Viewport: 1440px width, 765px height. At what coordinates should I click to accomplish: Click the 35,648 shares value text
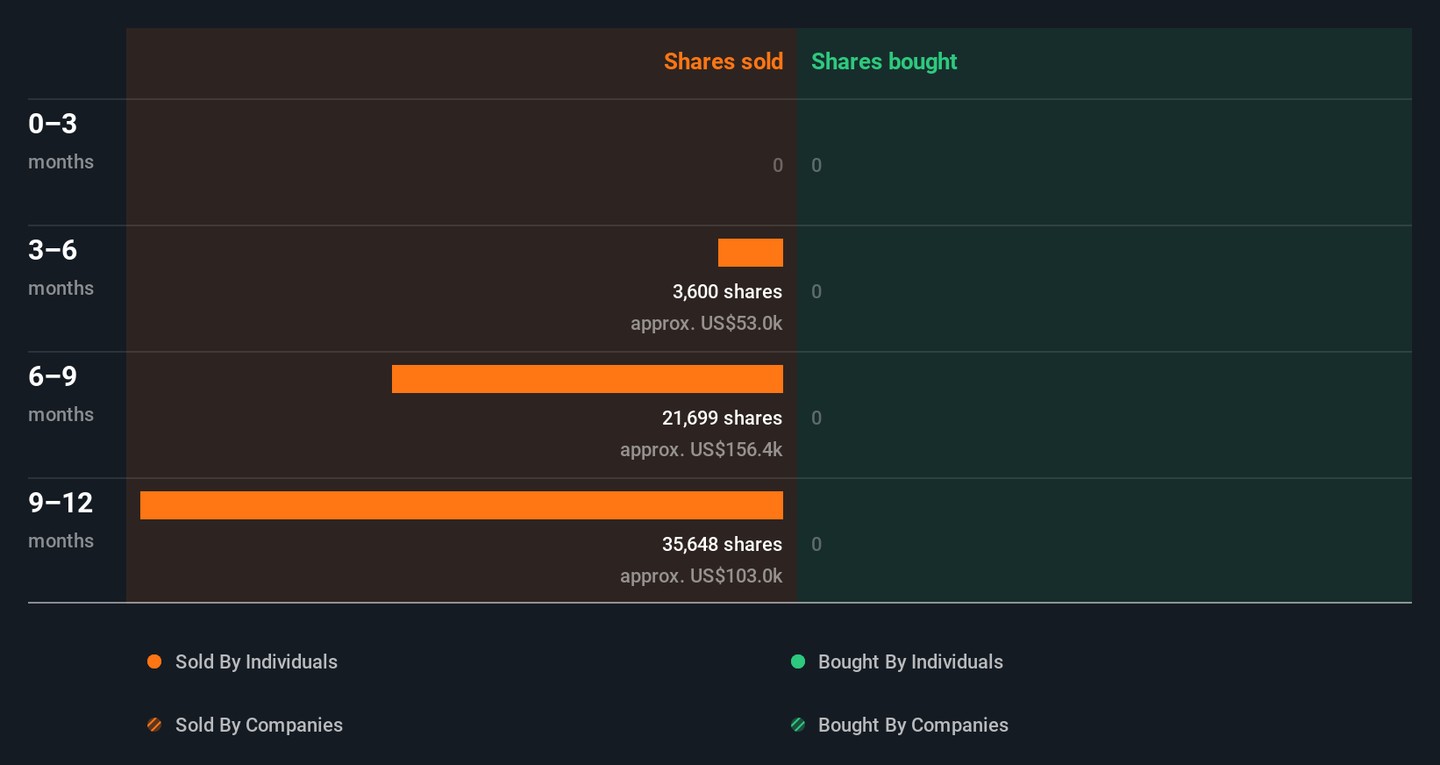(x=722, y=544)
